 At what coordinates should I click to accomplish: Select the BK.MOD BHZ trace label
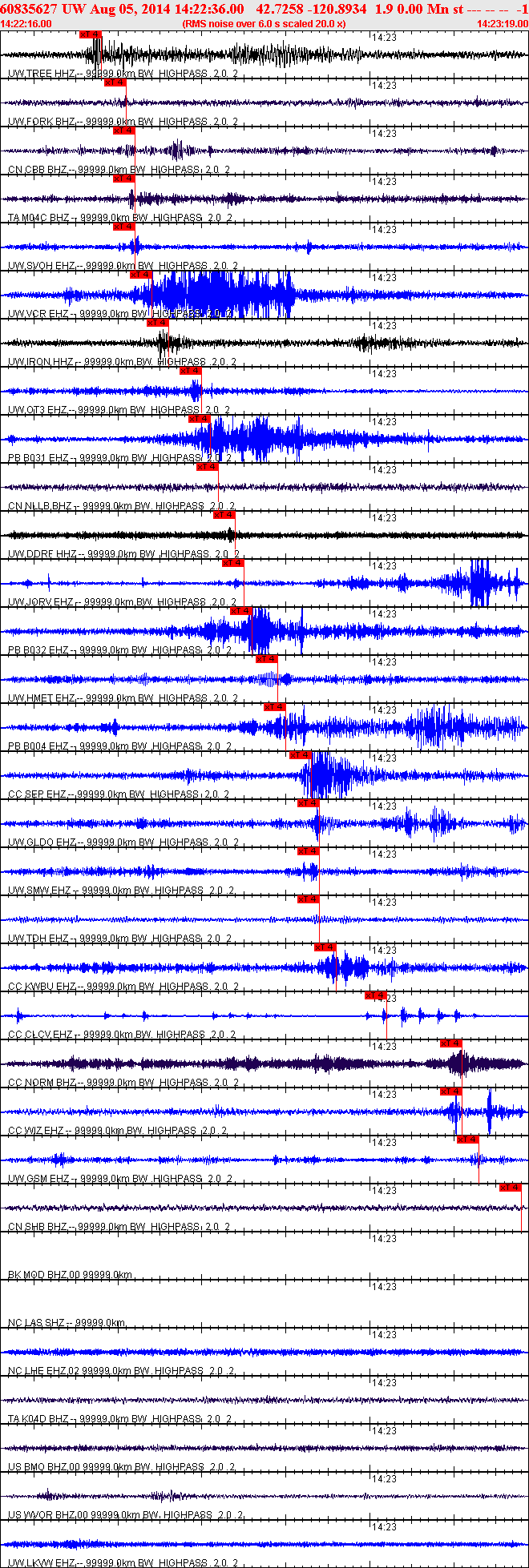[70, 1275]
